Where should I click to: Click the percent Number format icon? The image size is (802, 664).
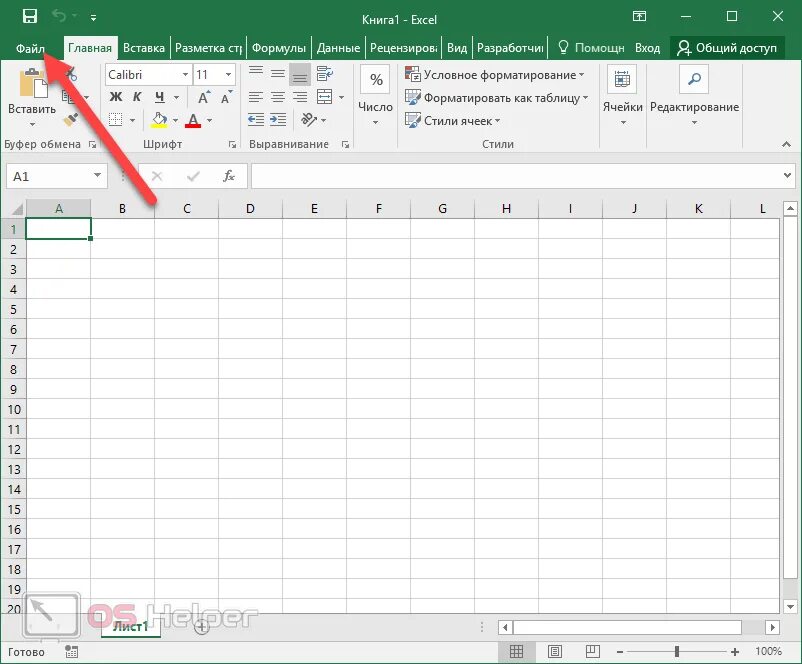click(x=376, y=79)
